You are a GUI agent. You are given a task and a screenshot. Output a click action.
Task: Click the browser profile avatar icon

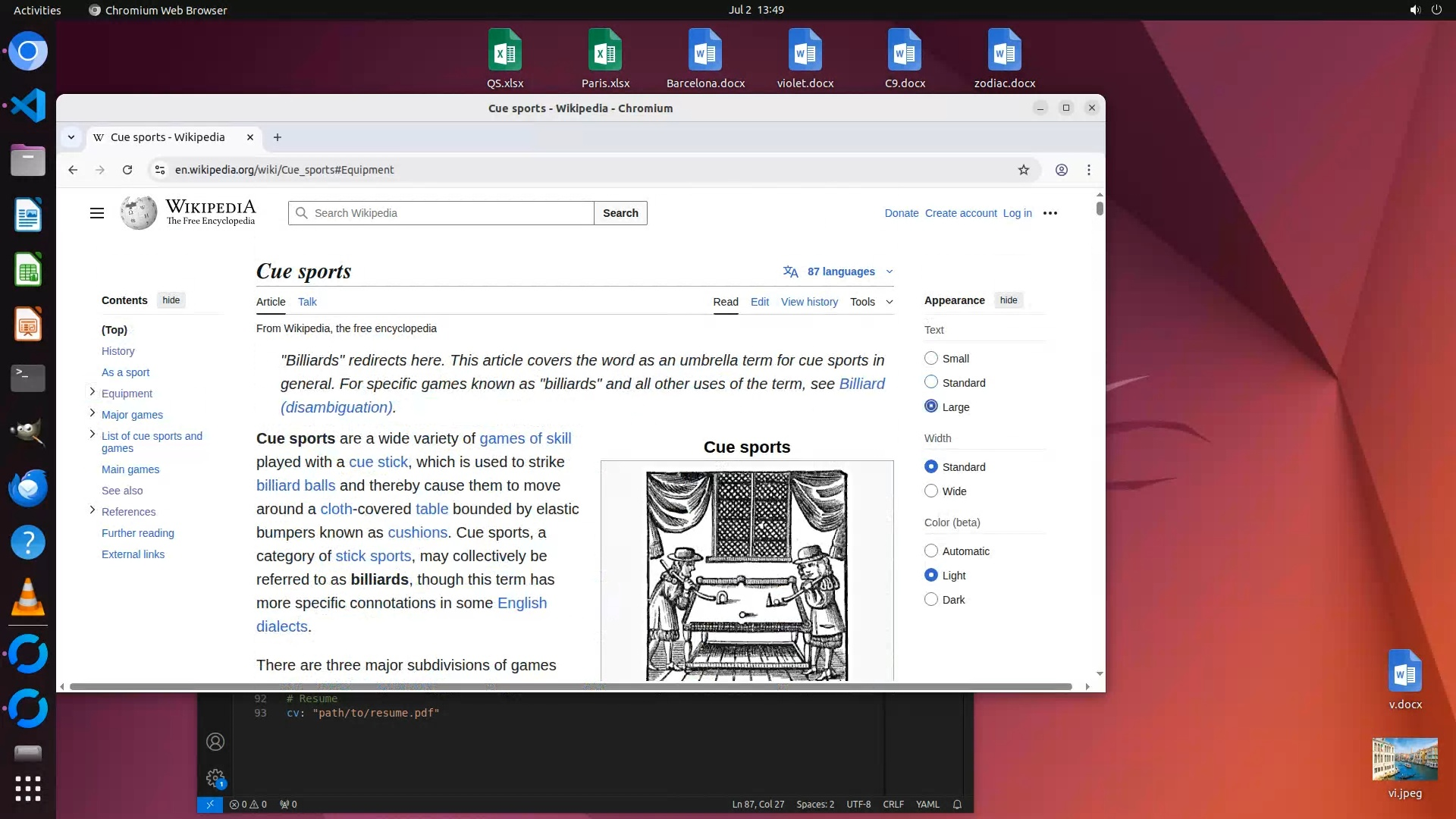click(x=1061, y=170)
